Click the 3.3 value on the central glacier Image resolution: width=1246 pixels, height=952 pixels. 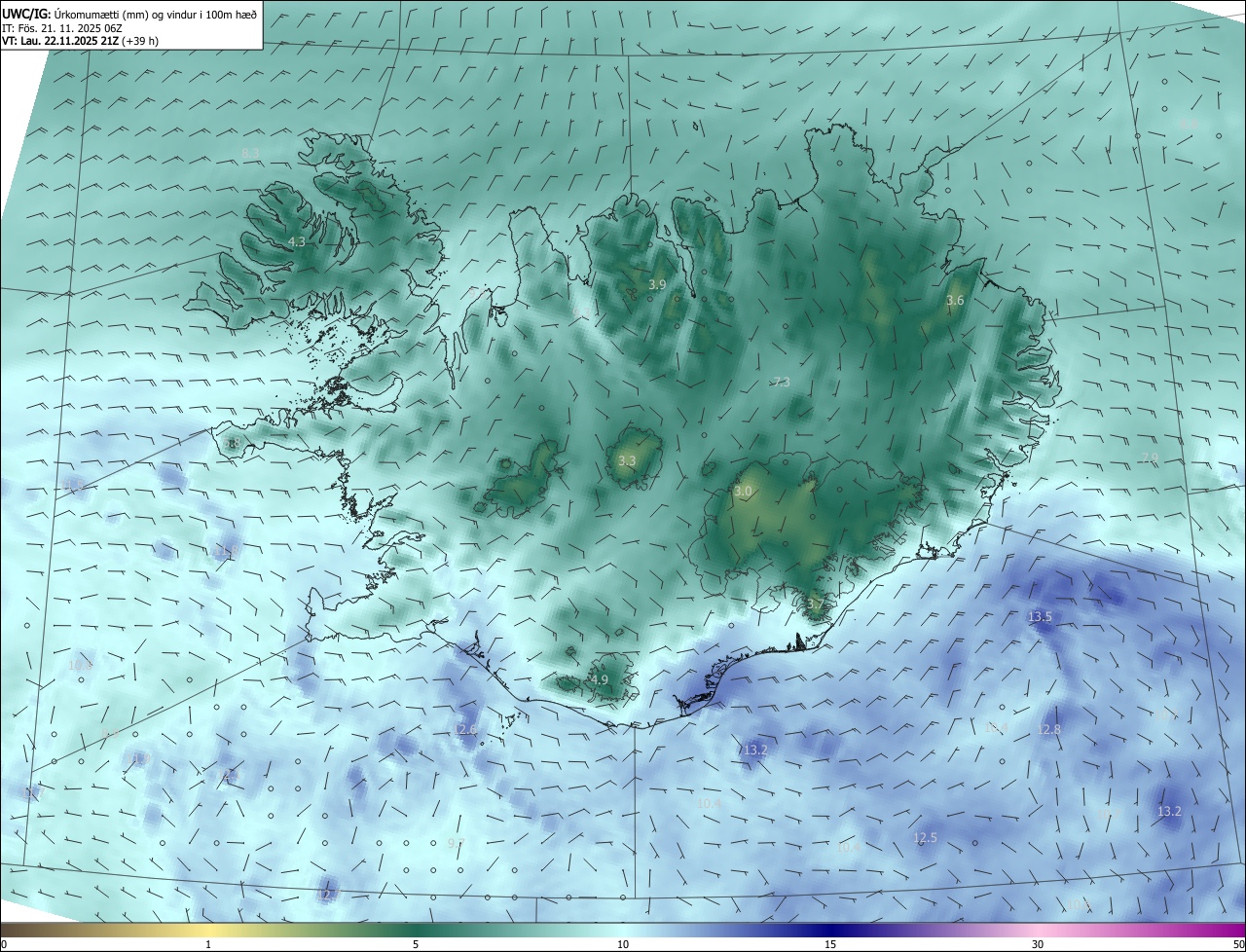[627, 460]
